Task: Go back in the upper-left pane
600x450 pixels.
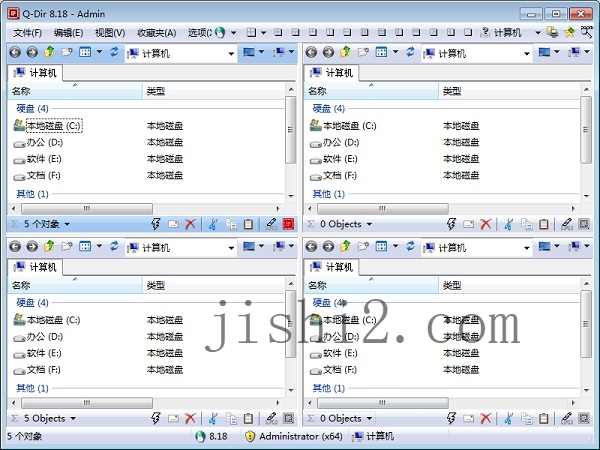Action: (x=15, y=52)
